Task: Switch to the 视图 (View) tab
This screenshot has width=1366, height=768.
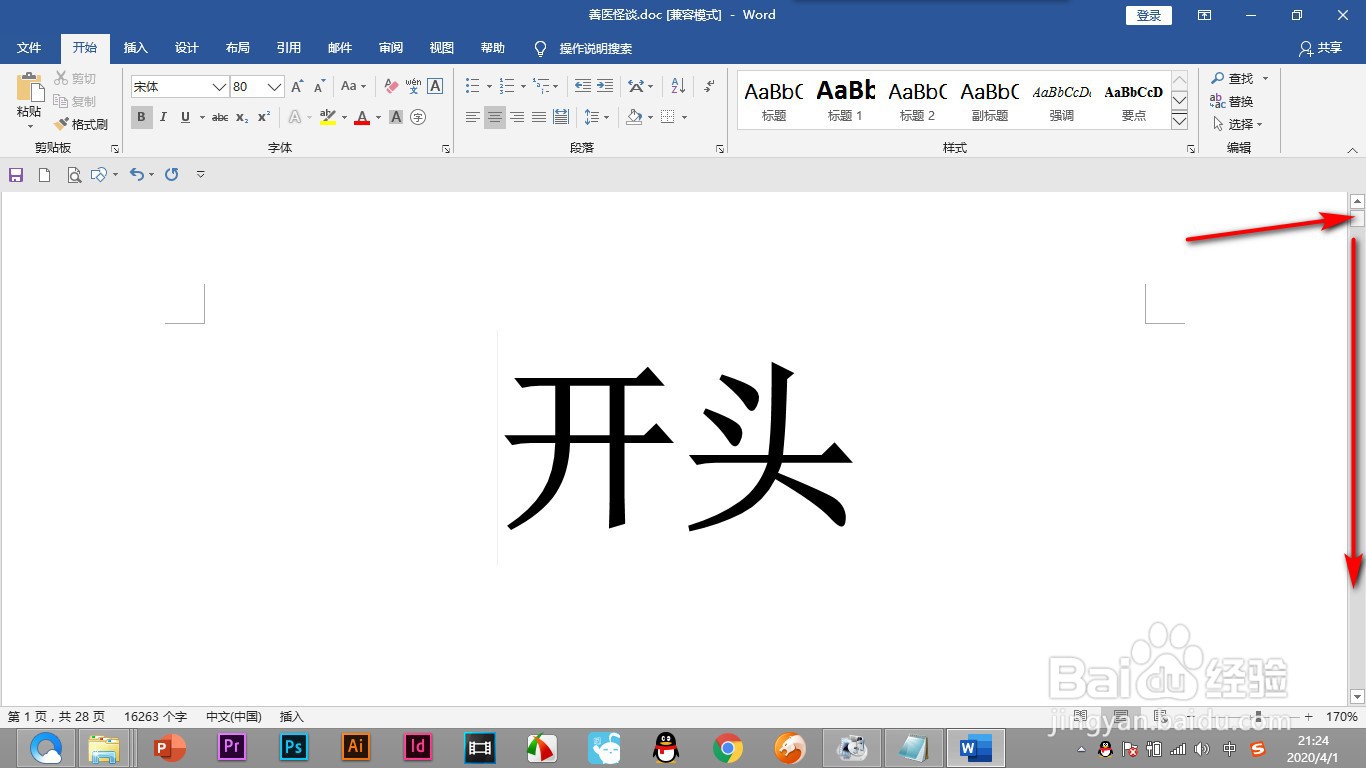Action: click(442, 48)
